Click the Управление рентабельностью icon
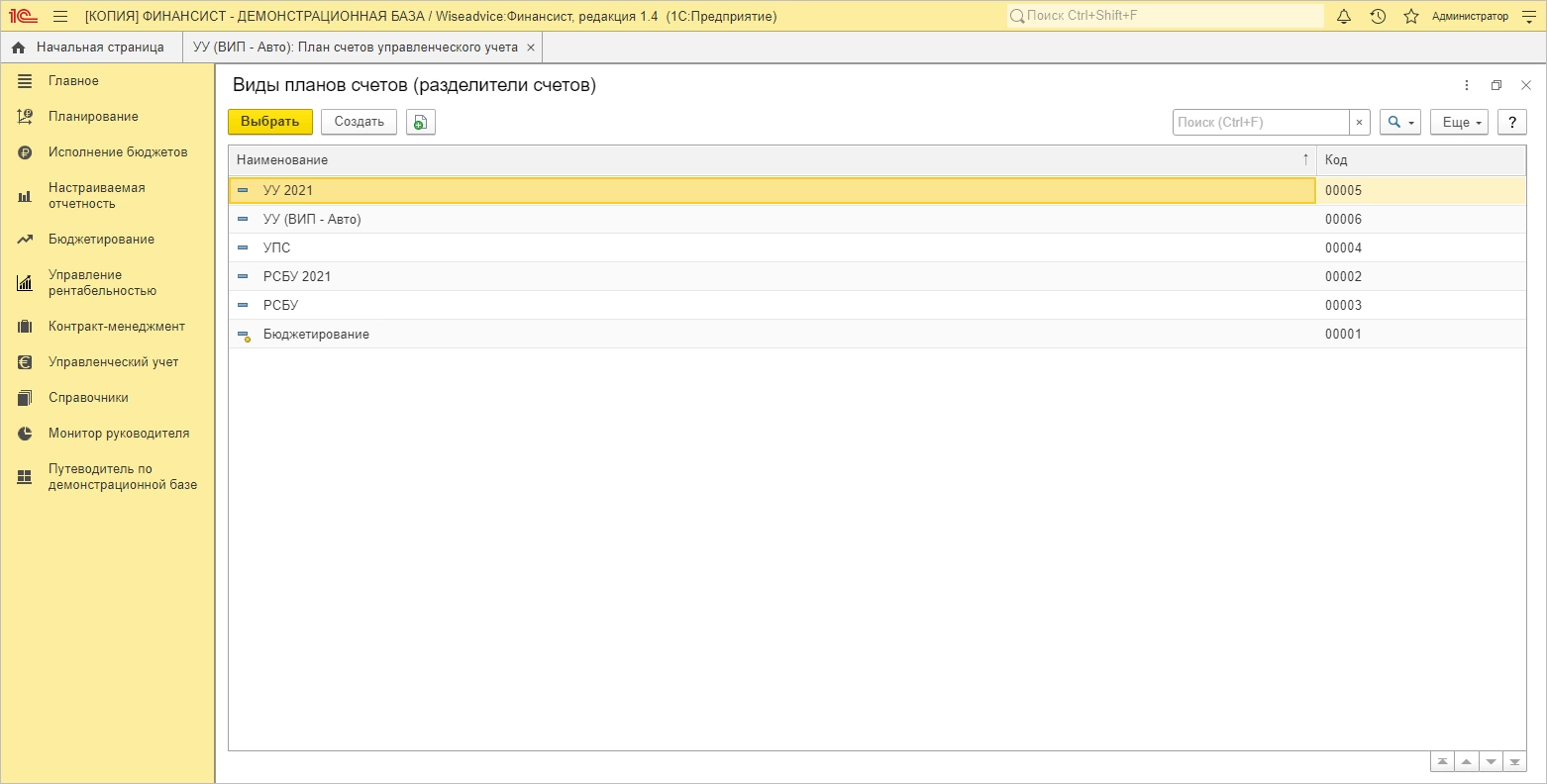 (25, 283)
